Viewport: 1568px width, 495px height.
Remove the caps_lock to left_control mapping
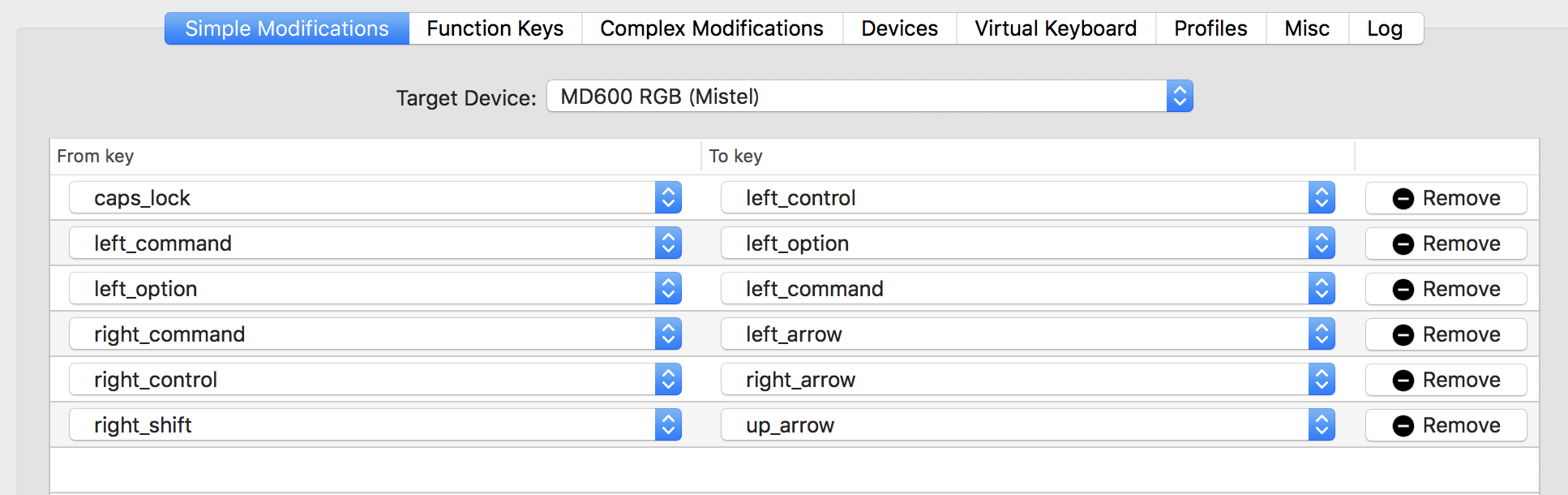click(x=1446, y=198)
